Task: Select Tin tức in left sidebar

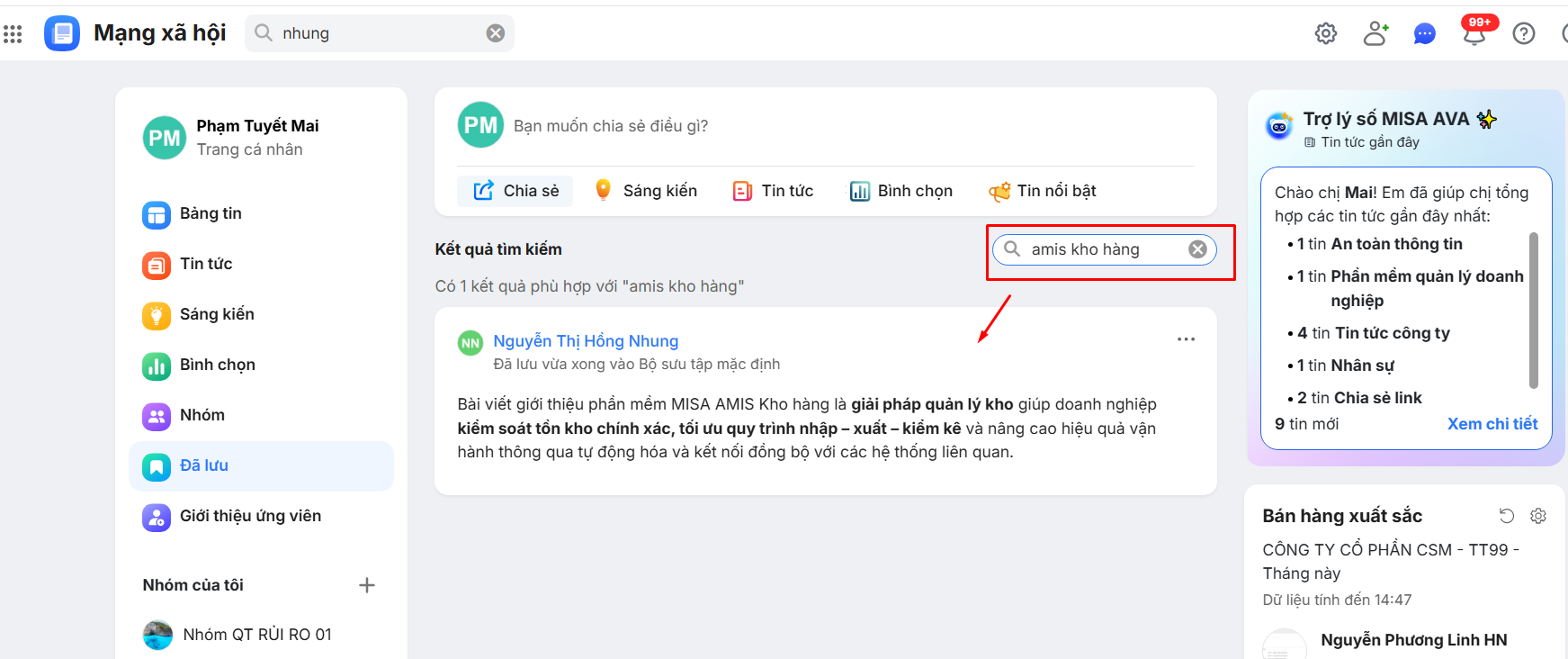Action: (x=261, y=265)
